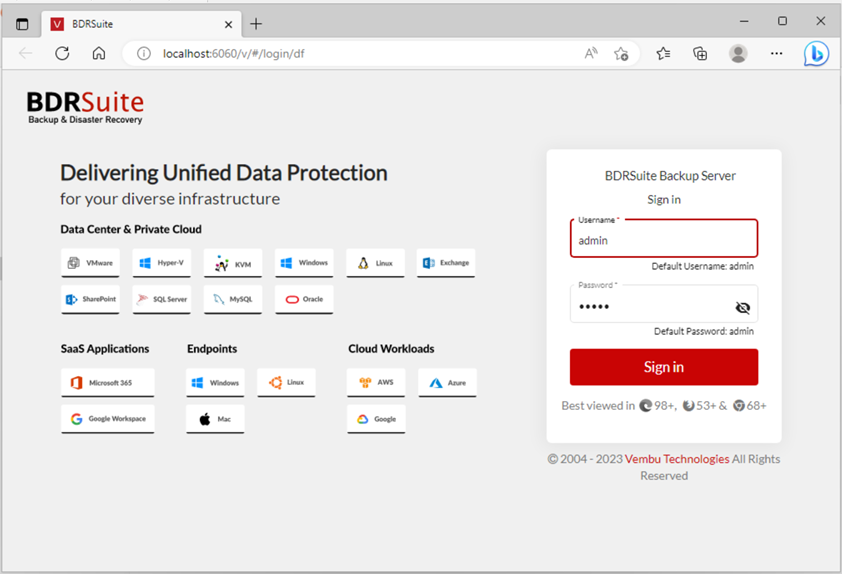Click the Azure cloud workload tile
842x574 pixels.
point(447,383)
